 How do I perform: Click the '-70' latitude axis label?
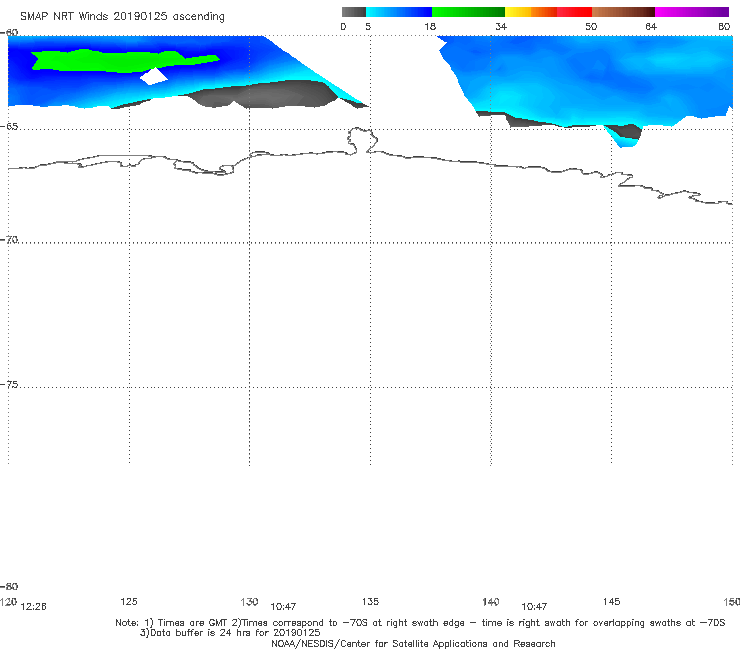9,240
